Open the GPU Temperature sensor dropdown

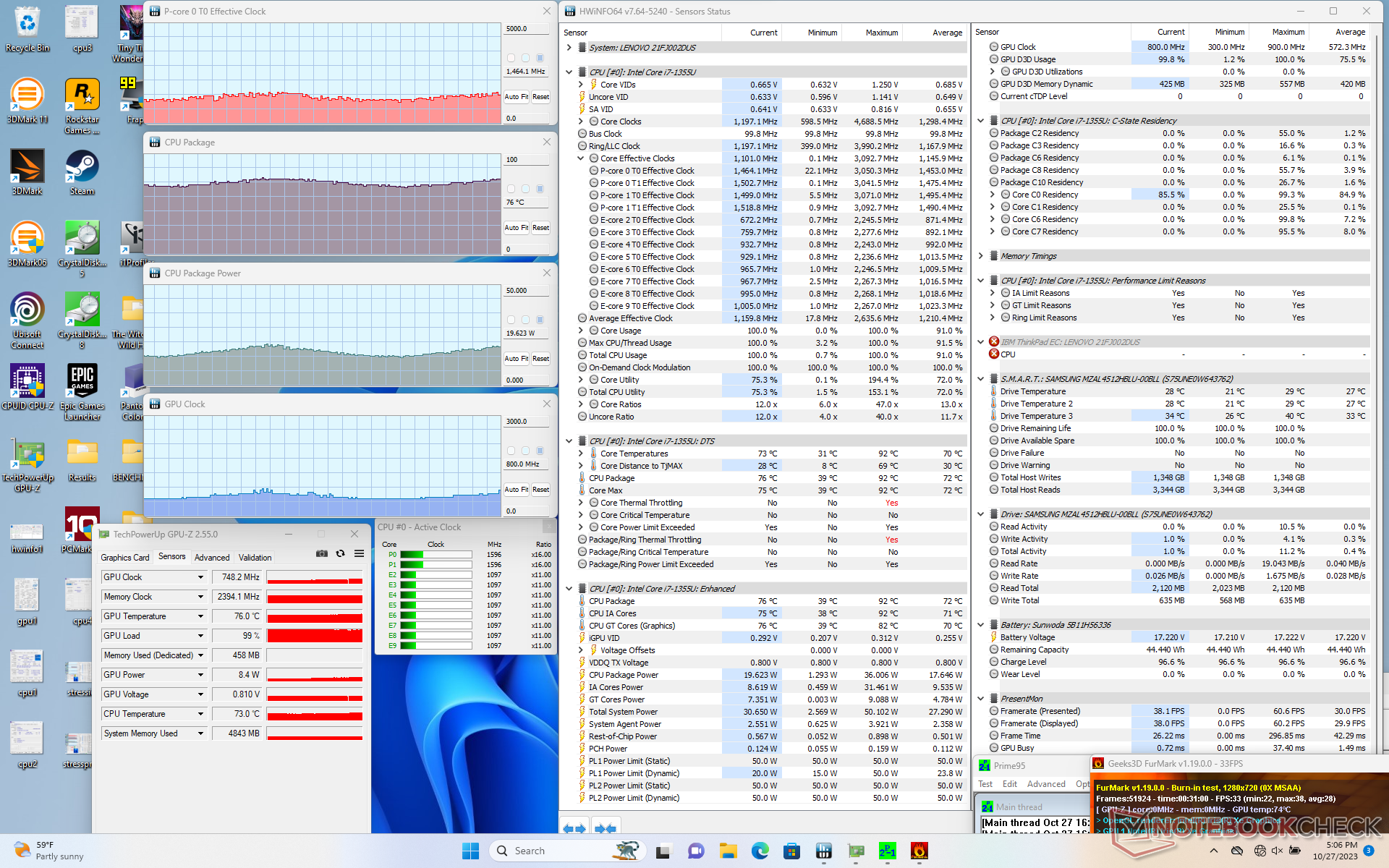coord(200,616)
